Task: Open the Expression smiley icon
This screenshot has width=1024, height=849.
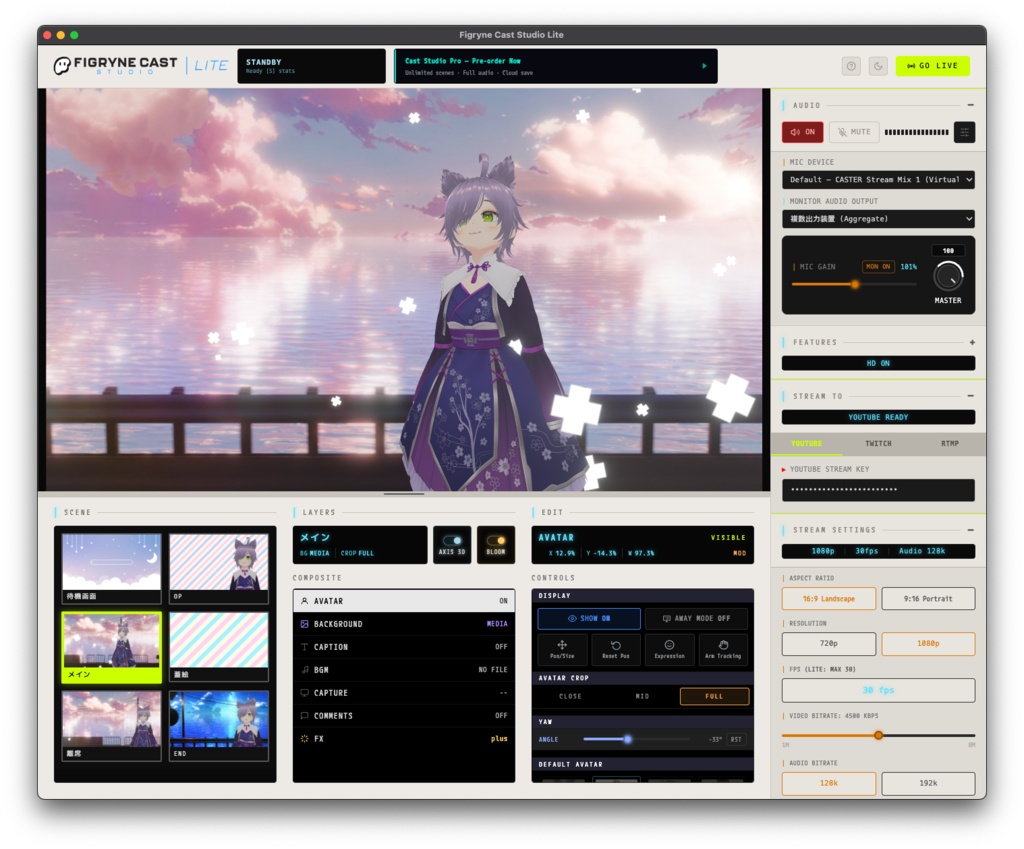Action: (669, 649)
